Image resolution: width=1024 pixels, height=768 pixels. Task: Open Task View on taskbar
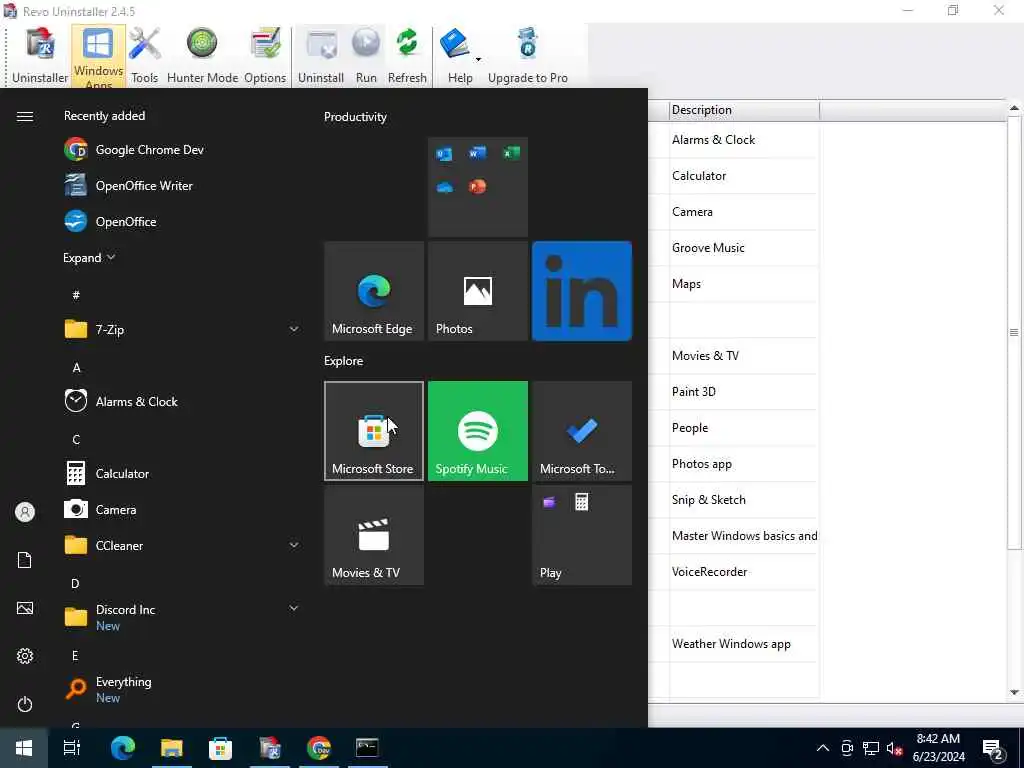coord(72,748)
